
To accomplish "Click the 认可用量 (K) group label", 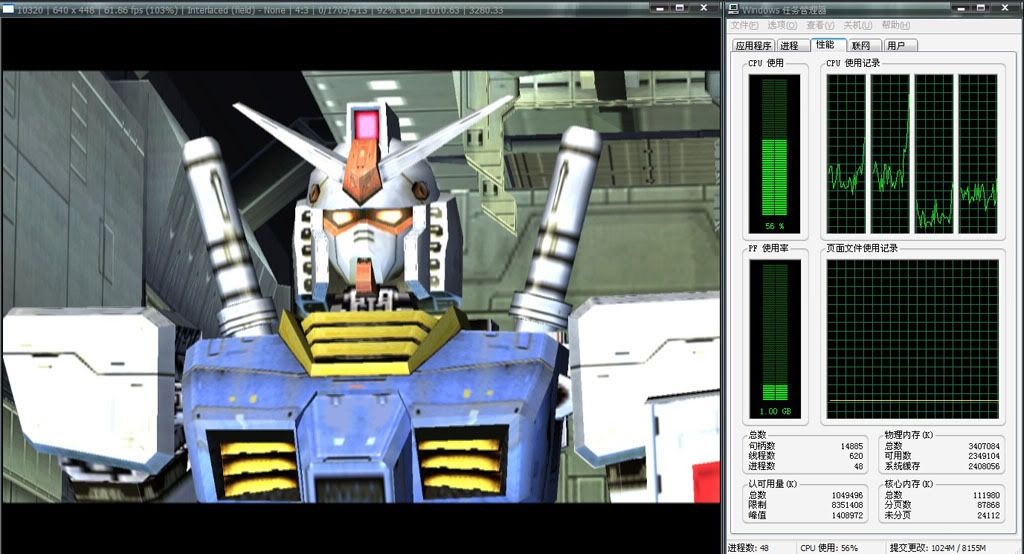I will (x=773, y=484).
